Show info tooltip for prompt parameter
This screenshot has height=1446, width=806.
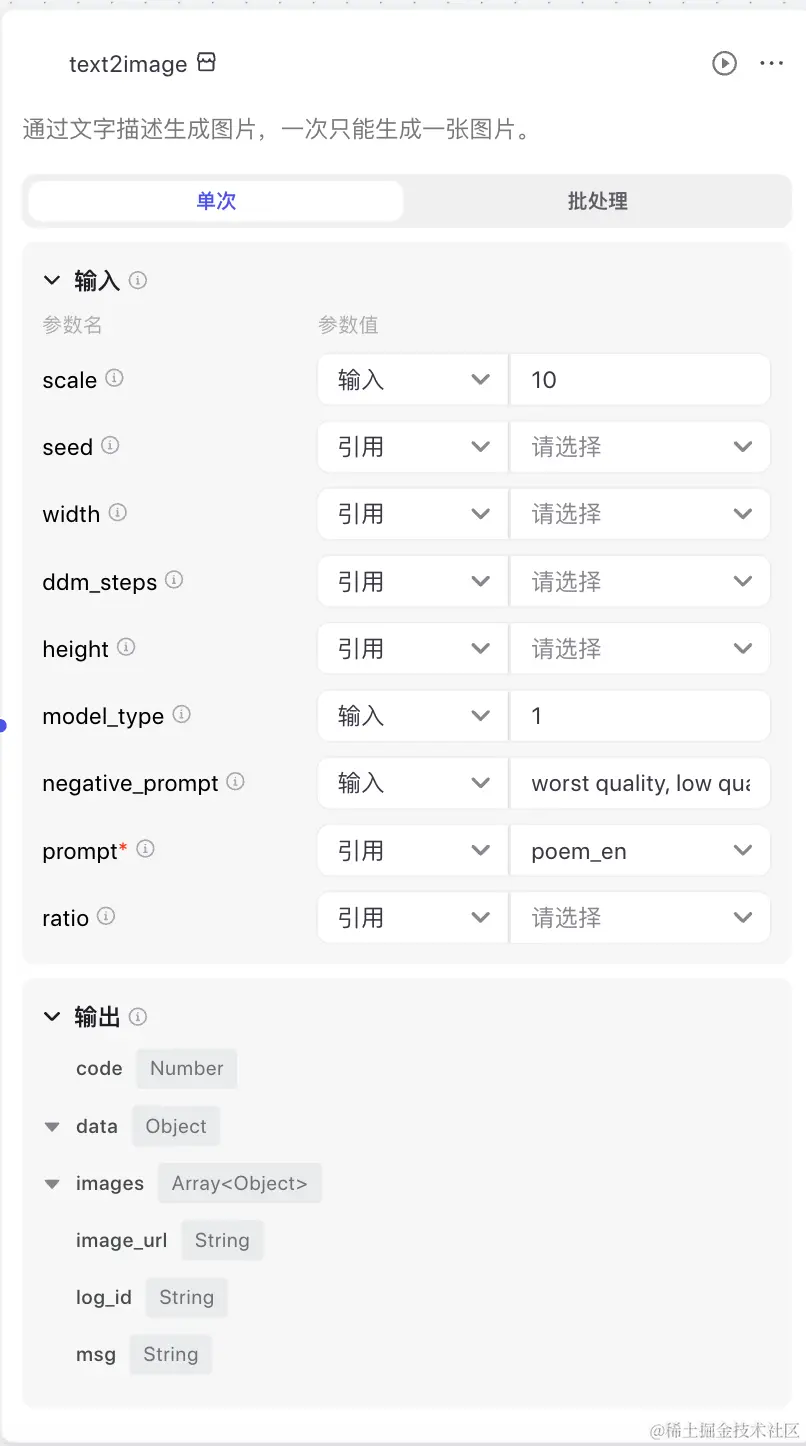point(145,849)
